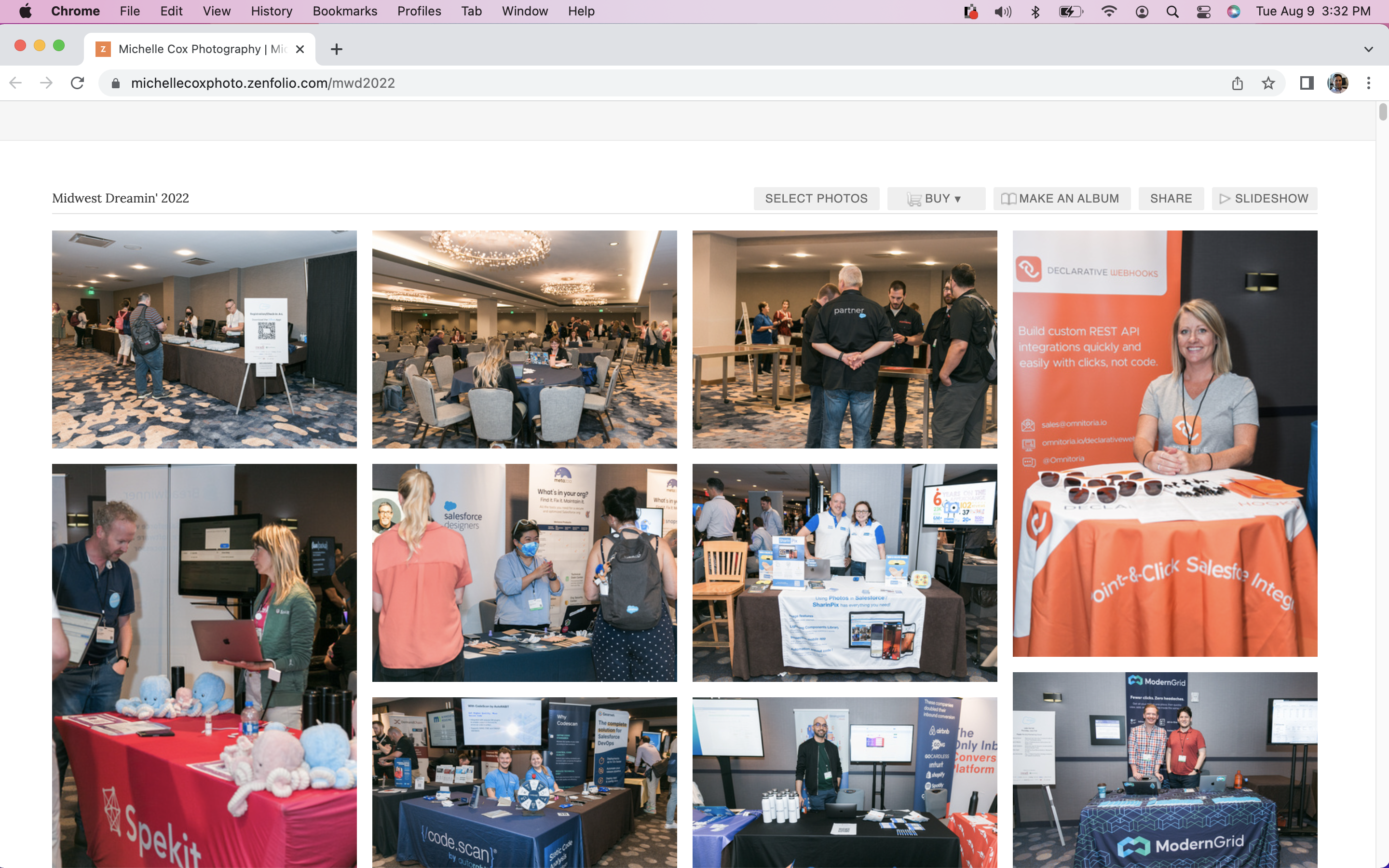1389x868 pixels.
Task: Open Chrome's three-dot menu
Action: click(1369, 83)
